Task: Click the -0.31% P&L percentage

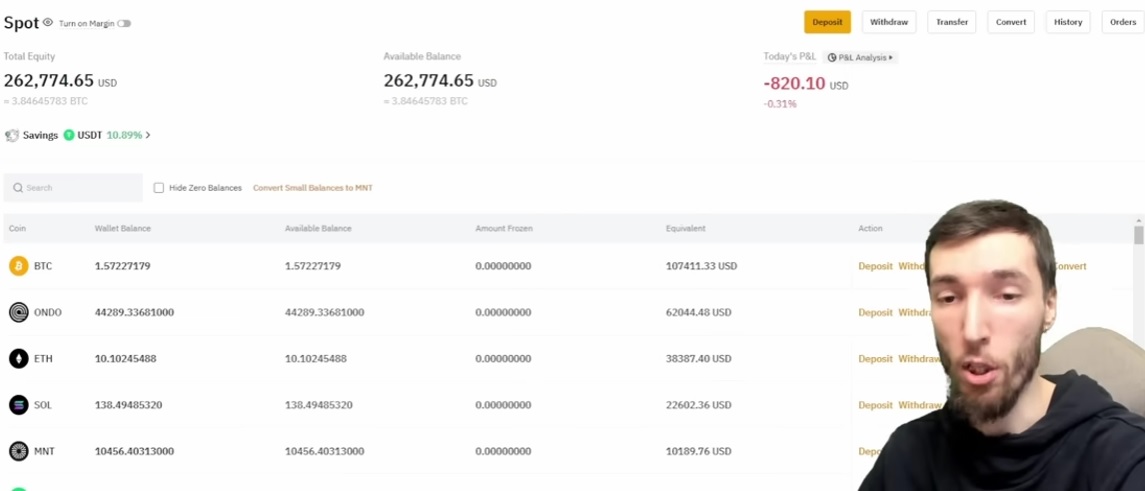Action: coord(780,104)
